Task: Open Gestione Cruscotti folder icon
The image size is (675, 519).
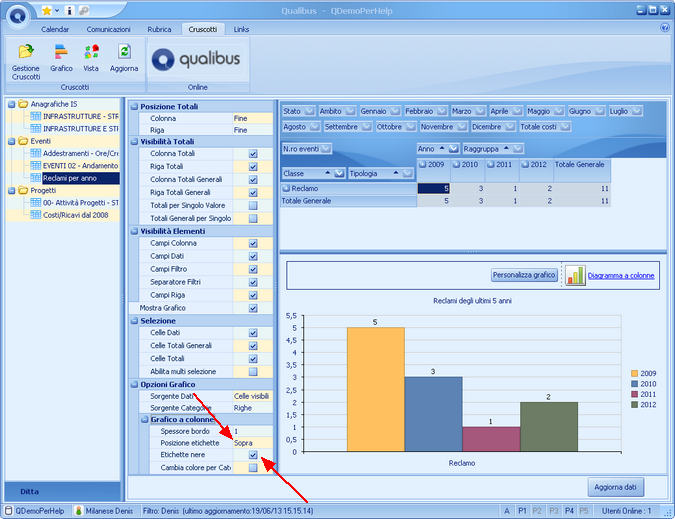Action: pyautogui.click(x=26, y=51)
